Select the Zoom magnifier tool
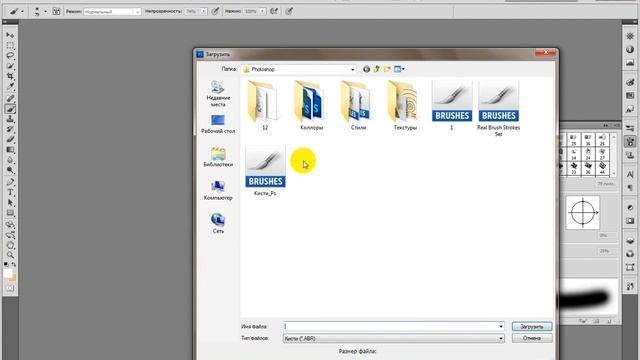The image size is (640, 360). coord(10,255)
